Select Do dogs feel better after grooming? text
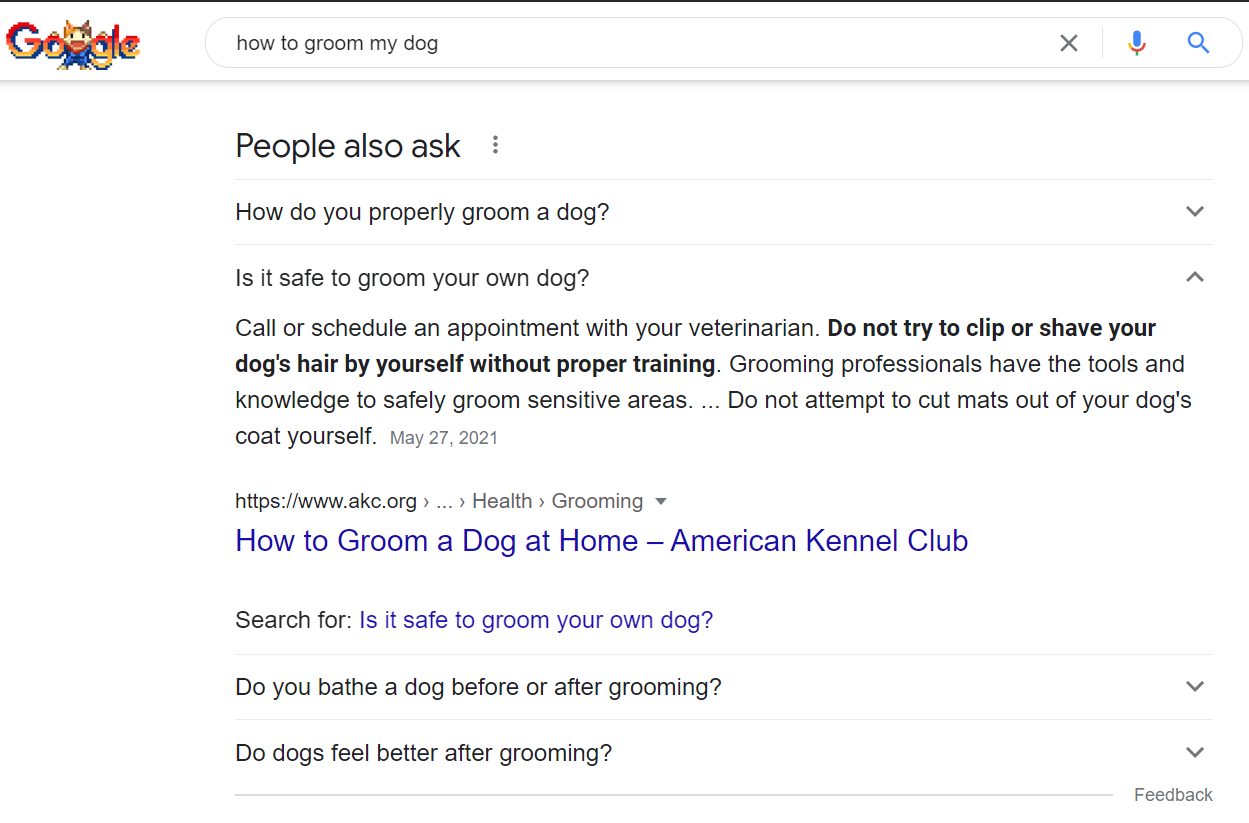The width and height of the screenshot is (1249, 823). click(423, 753)
